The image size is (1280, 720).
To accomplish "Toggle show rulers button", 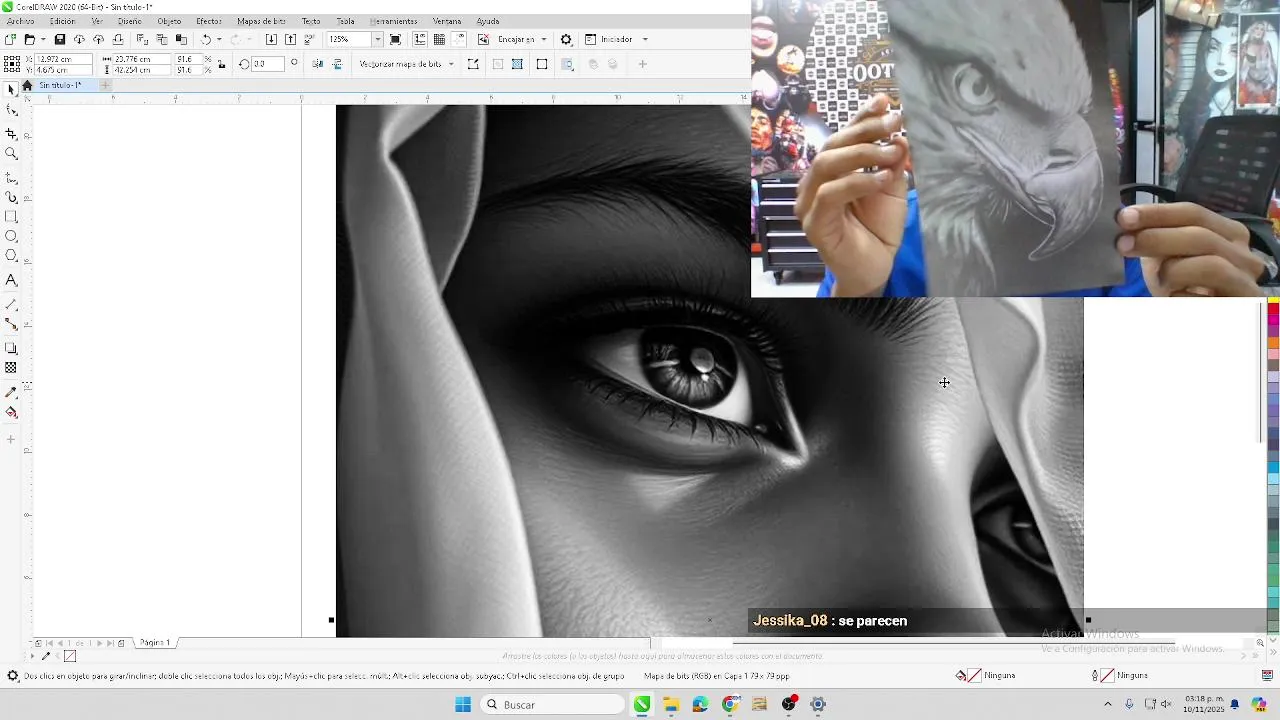I will pos(419,39).
